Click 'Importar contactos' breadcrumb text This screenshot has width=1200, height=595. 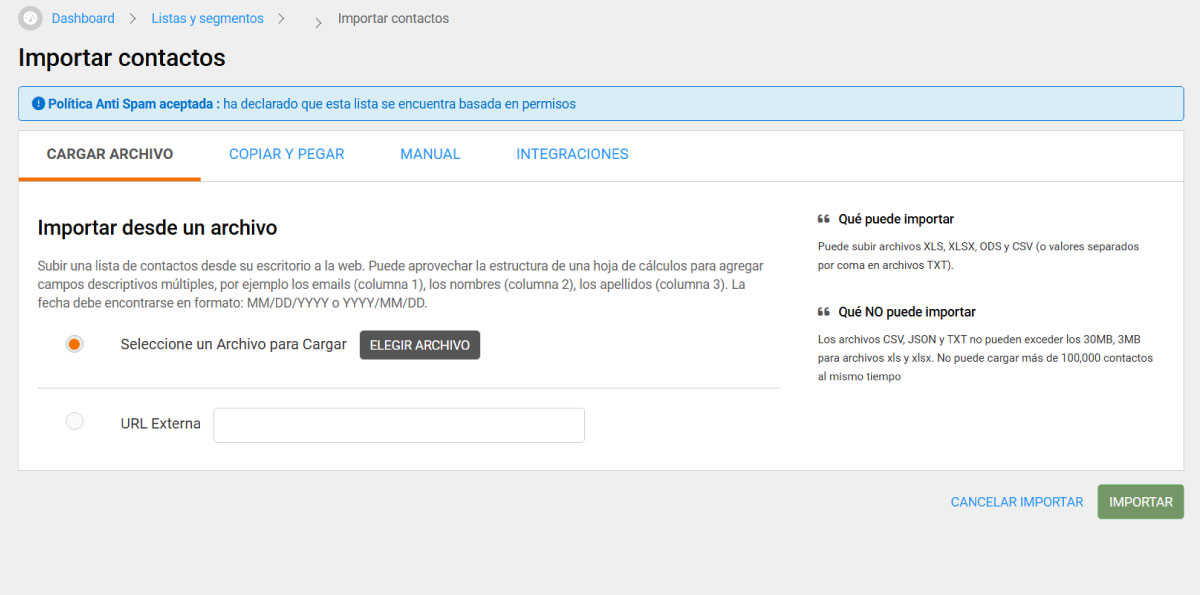click(393, 19)
